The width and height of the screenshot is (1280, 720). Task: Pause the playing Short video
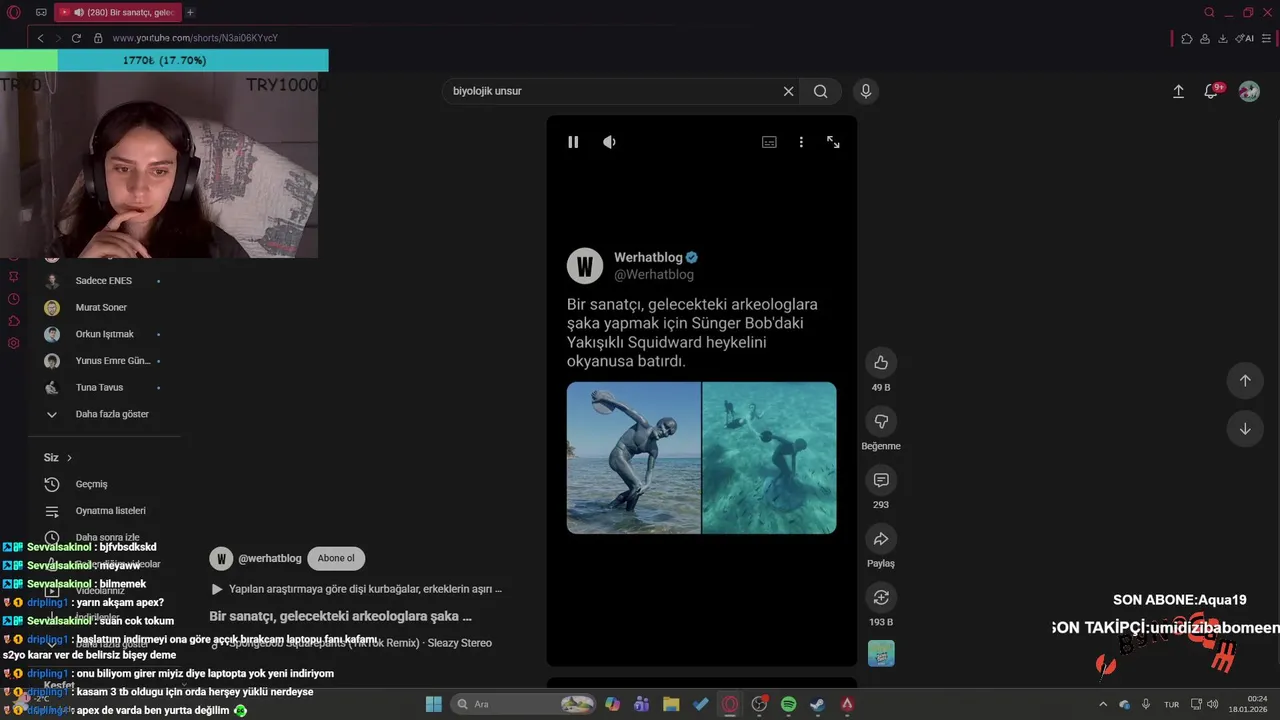click(573, 142)
